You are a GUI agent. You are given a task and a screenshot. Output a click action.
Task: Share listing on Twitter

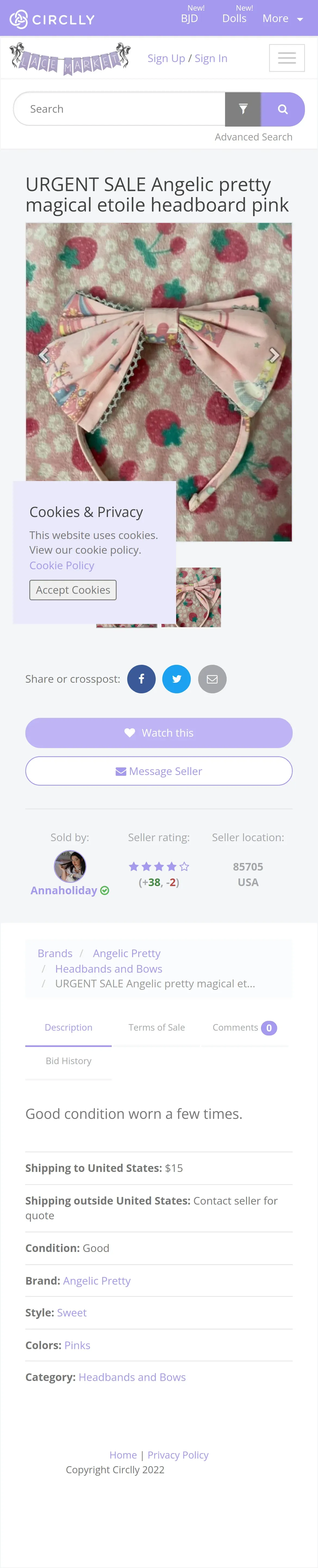(x=176, y=679)
